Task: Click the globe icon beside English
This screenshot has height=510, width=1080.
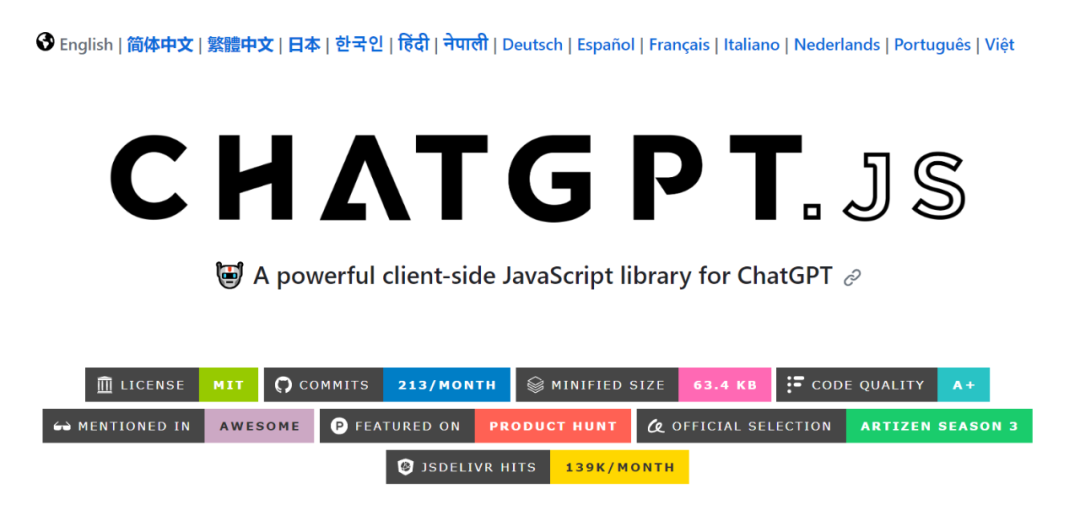Action: point(45,43)
